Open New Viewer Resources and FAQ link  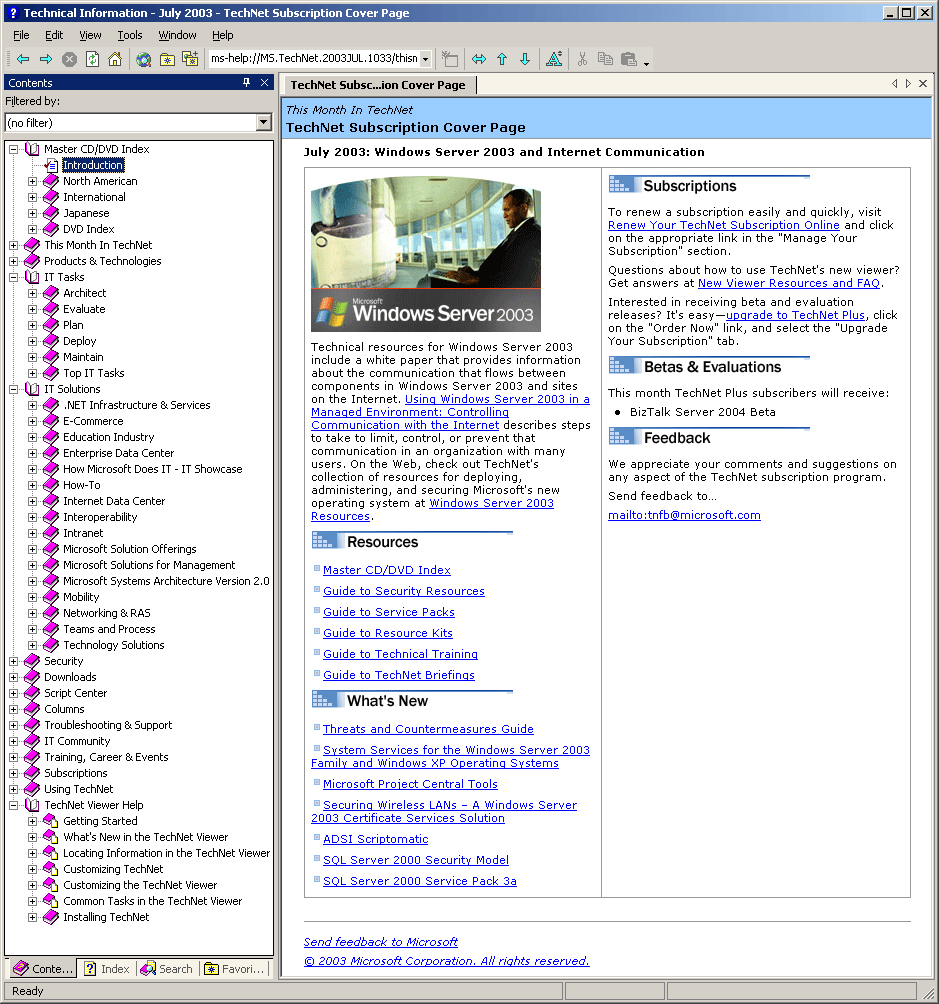click(x=789, y=283)
